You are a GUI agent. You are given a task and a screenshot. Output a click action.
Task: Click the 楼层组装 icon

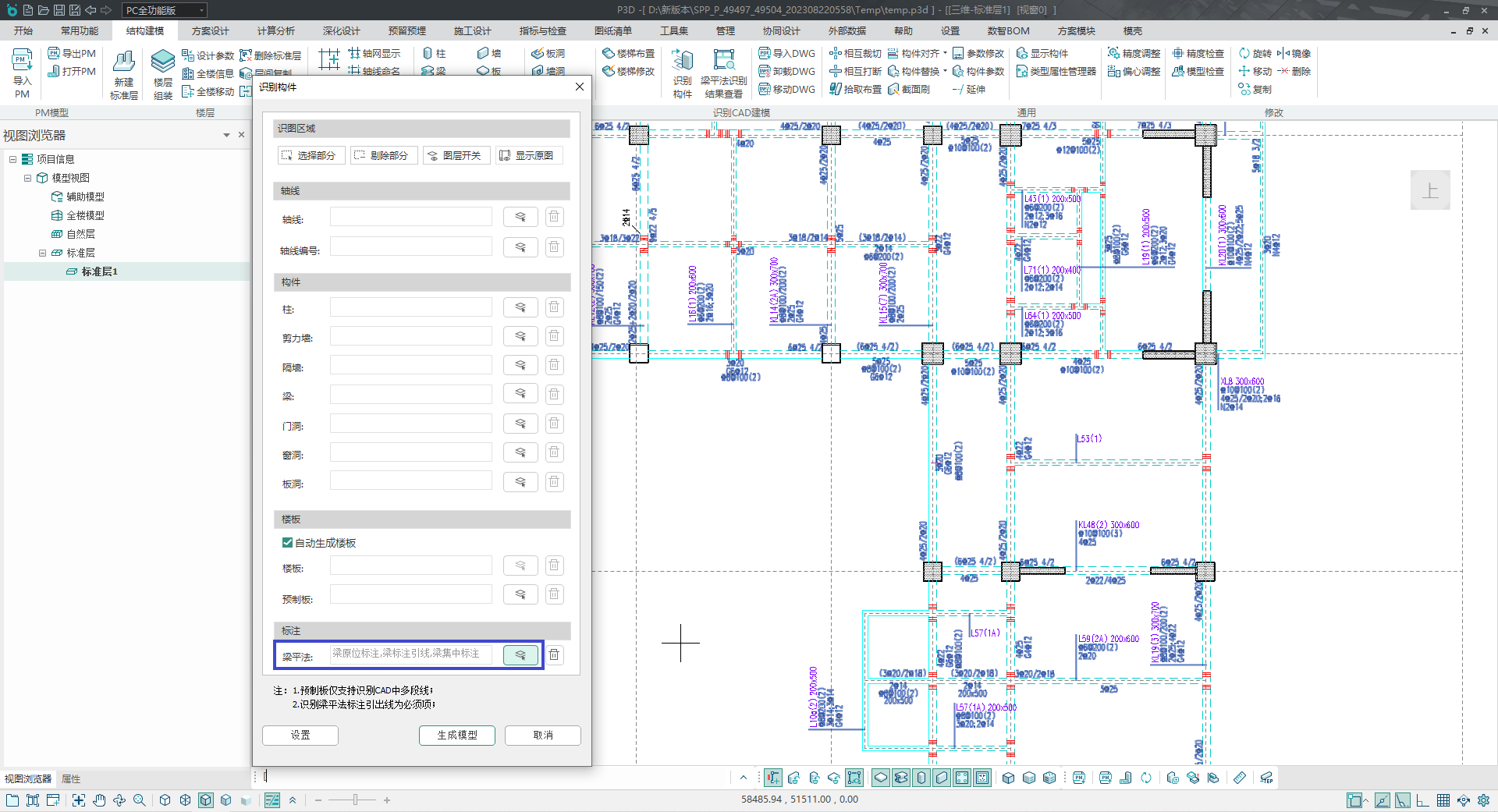[162, 61]
